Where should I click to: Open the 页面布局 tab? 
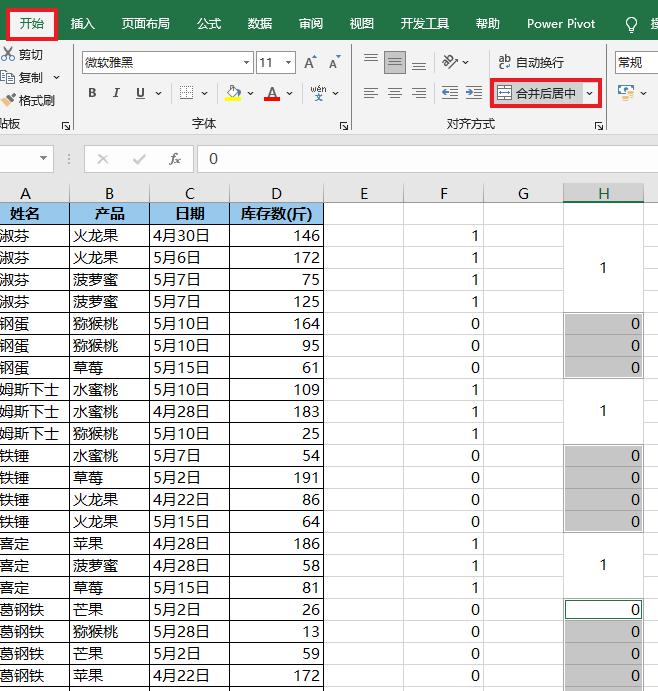[146, 23]
